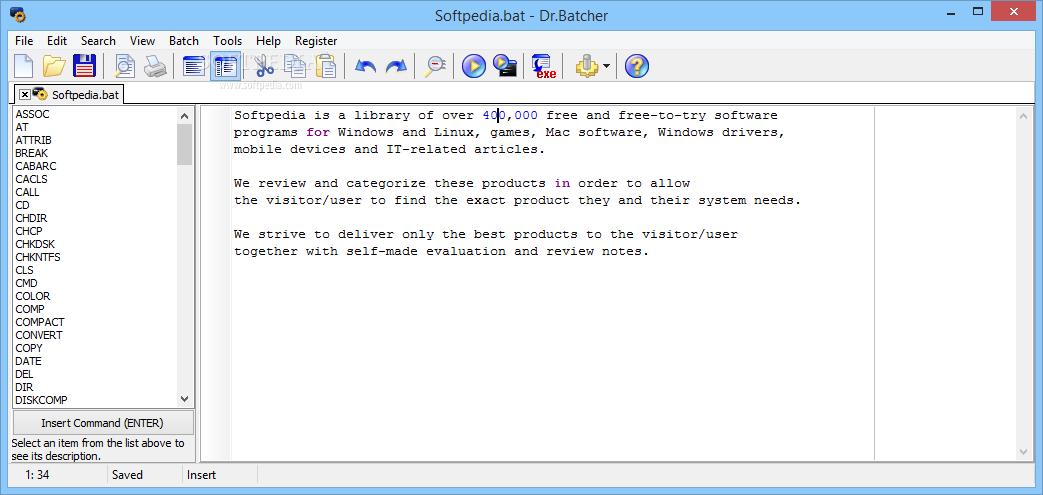Click editor scrollbar down arrow
The image size is (1043, 495).
(1024, 451)
